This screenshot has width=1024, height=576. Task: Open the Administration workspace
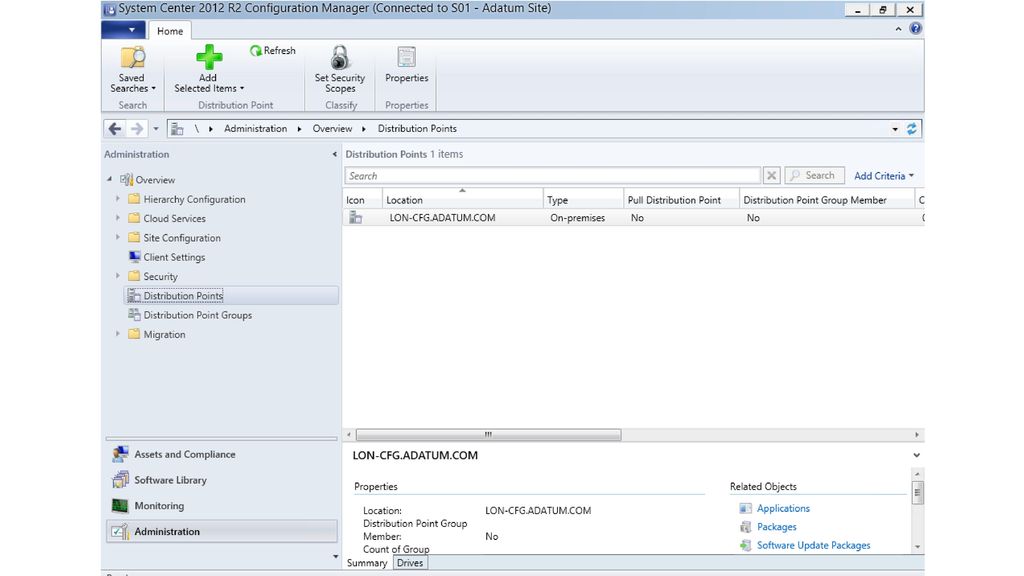[x=222, y=532]
